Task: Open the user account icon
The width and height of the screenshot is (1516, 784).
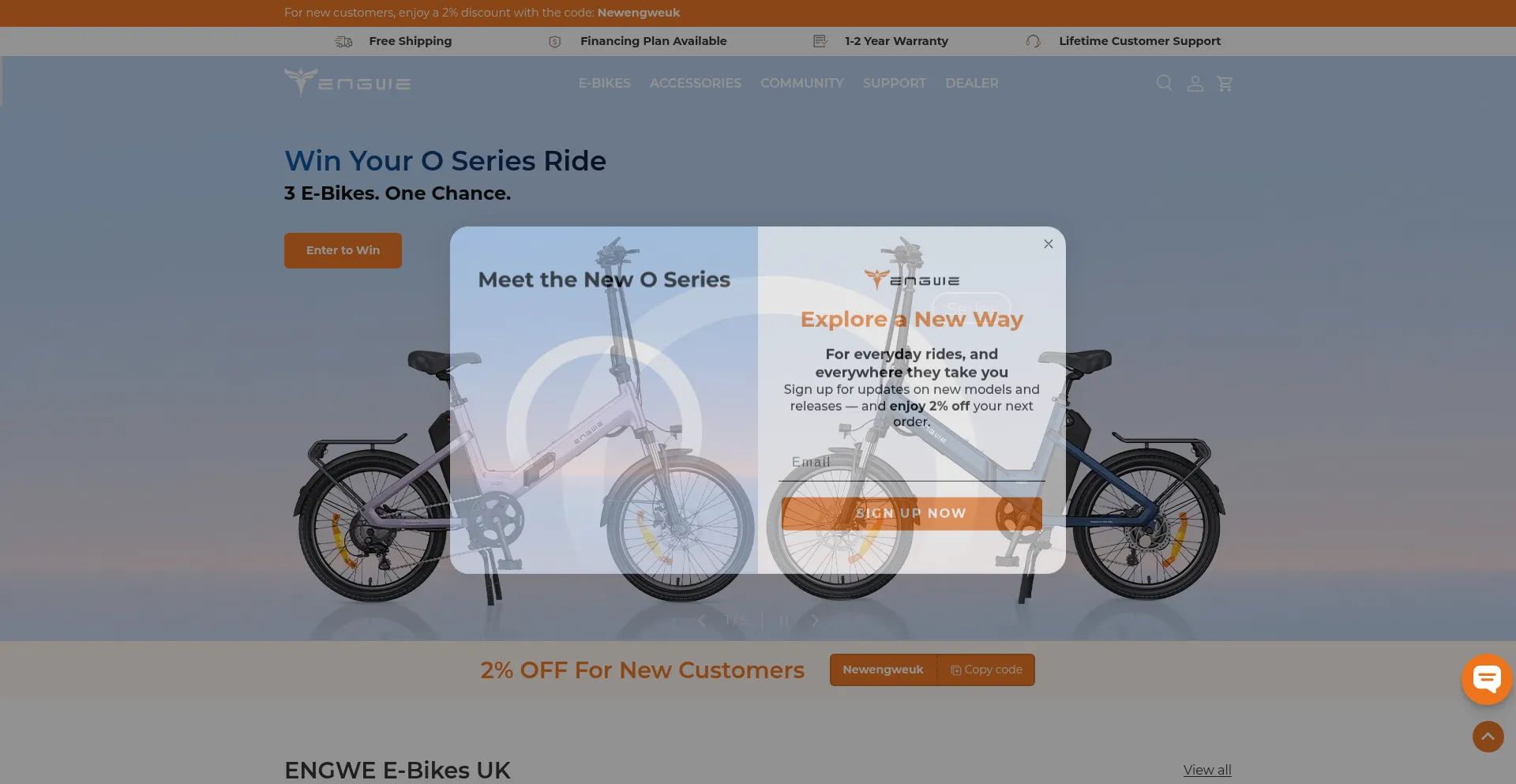Action: [x=1195, y=83]
